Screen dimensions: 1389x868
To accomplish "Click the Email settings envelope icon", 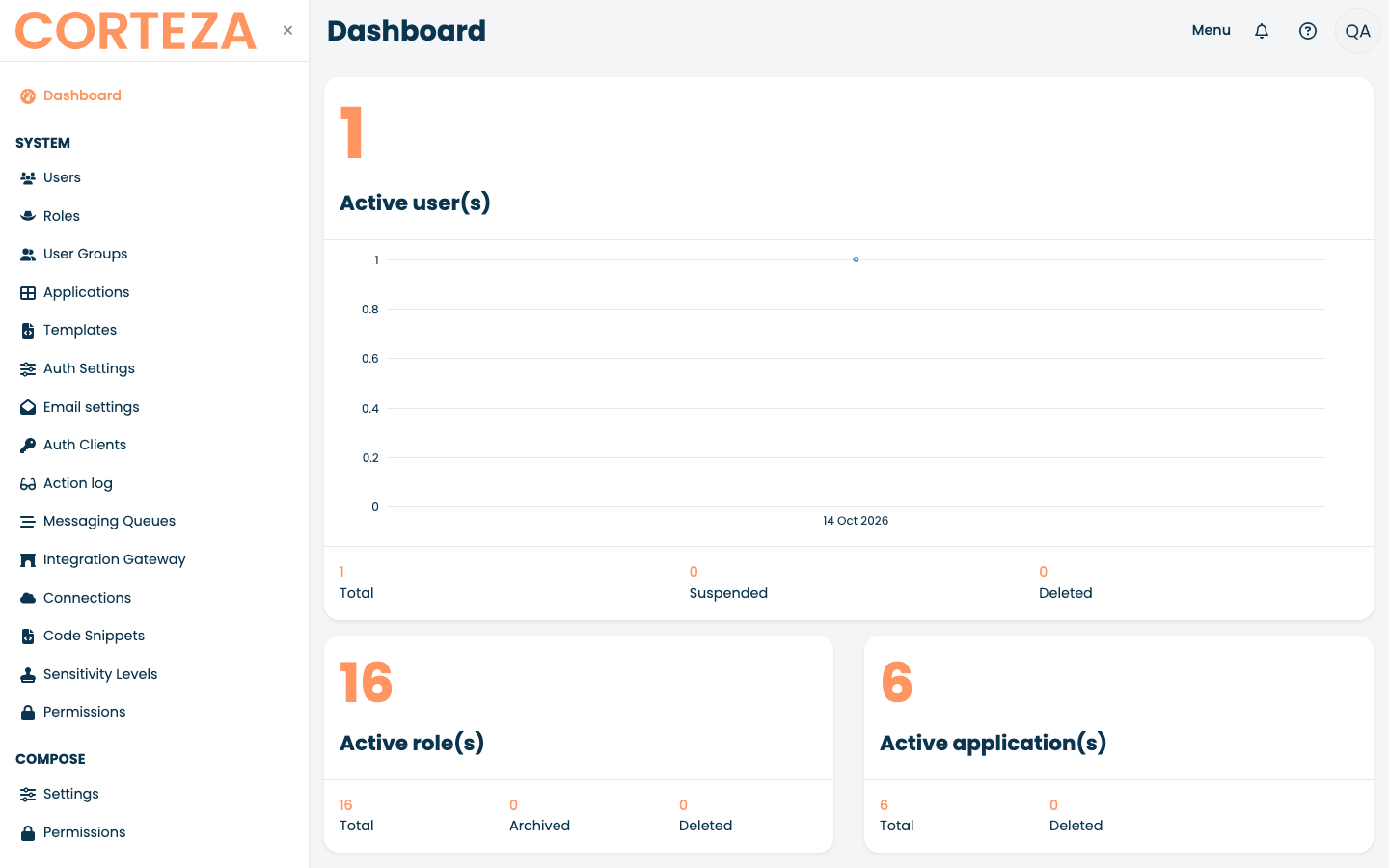I will tap(28, 407).
